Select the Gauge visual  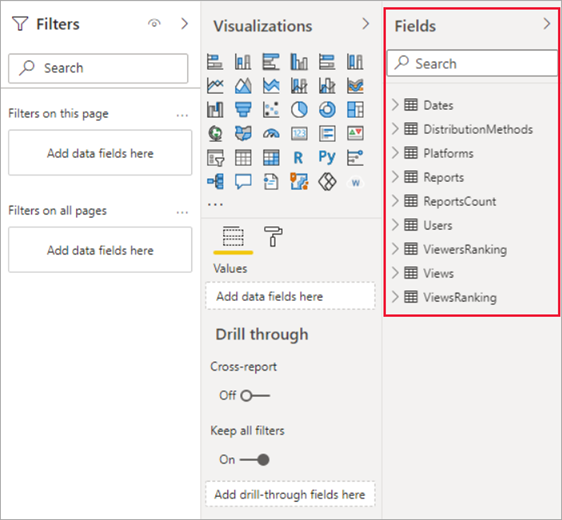[271, 134]
